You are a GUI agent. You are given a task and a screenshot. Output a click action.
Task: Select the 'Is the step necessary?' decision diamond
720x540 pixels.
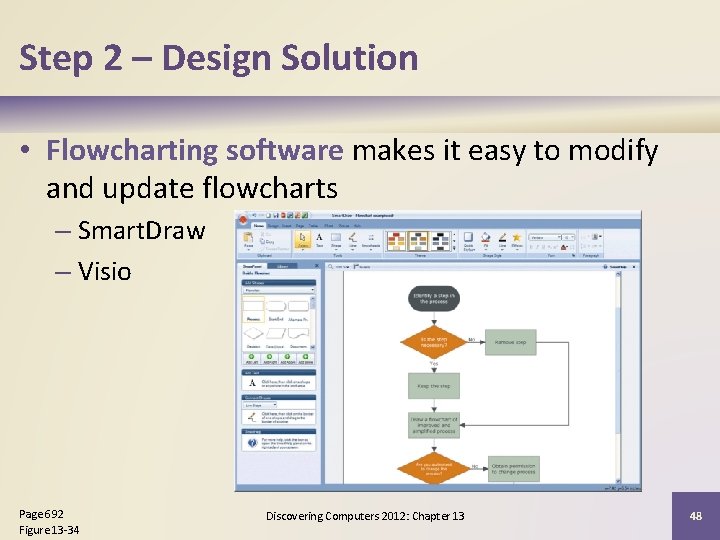click(x=434, y=342)
